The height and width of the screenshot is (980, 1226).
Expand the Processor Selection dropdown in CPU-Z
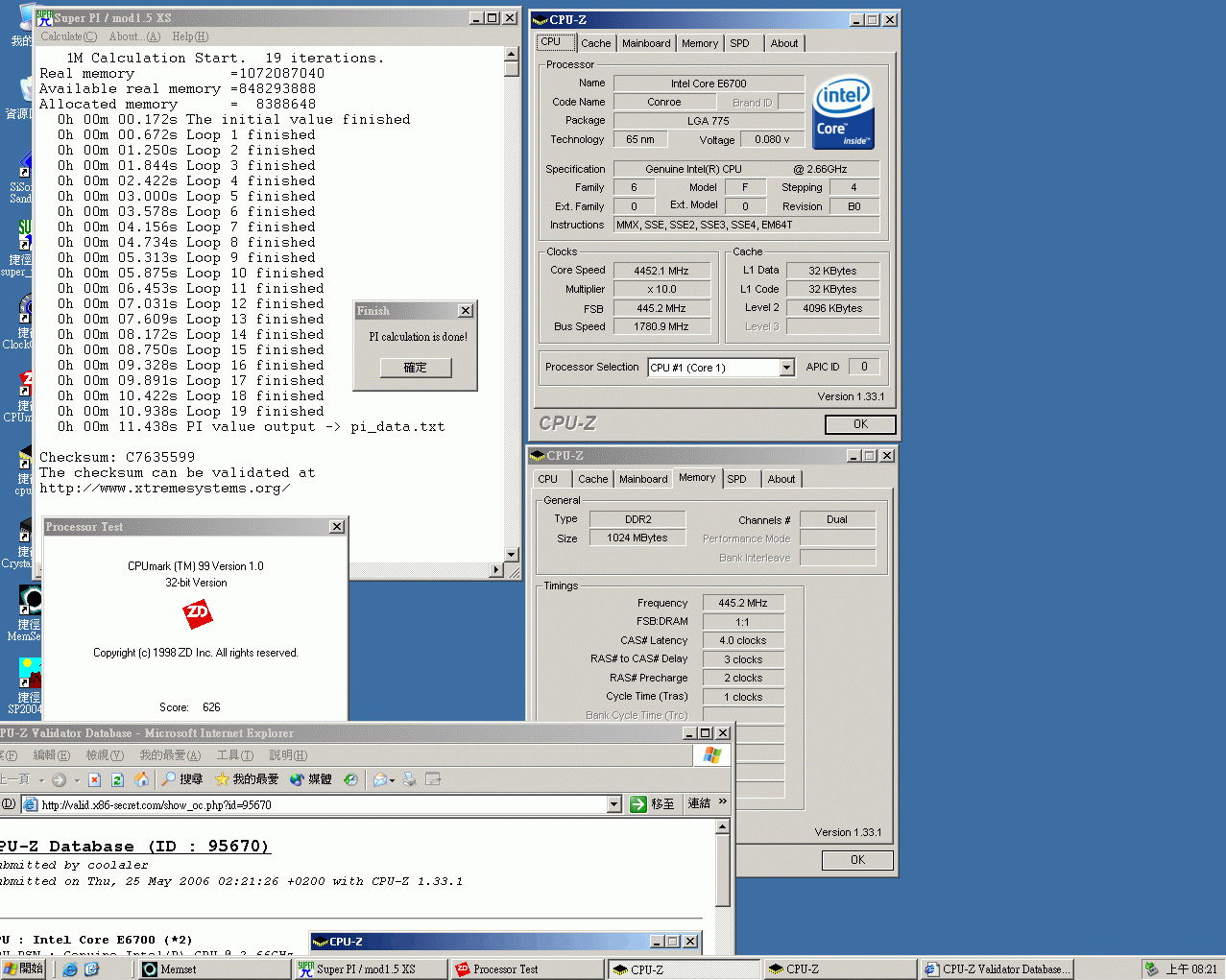pyautogui.click(x=786, y=368)
